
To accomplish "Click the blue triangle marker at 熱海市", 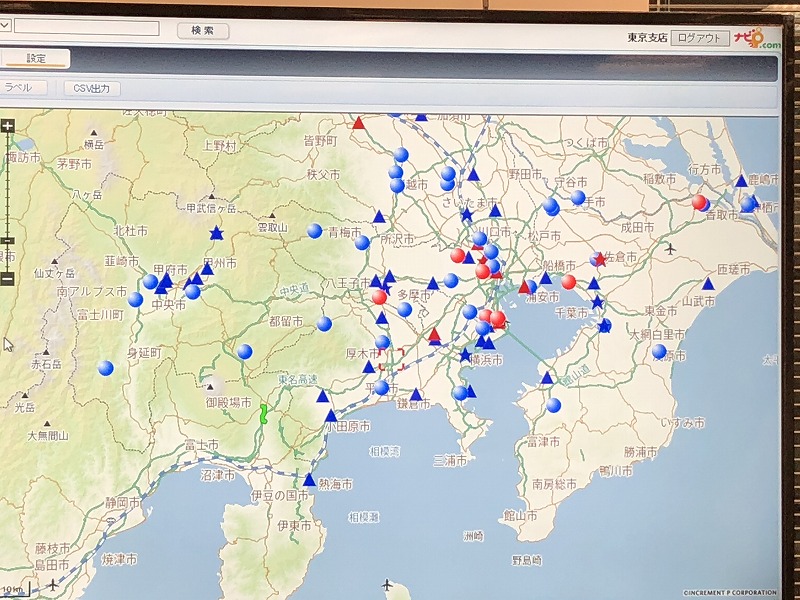I will coord(309,481).
